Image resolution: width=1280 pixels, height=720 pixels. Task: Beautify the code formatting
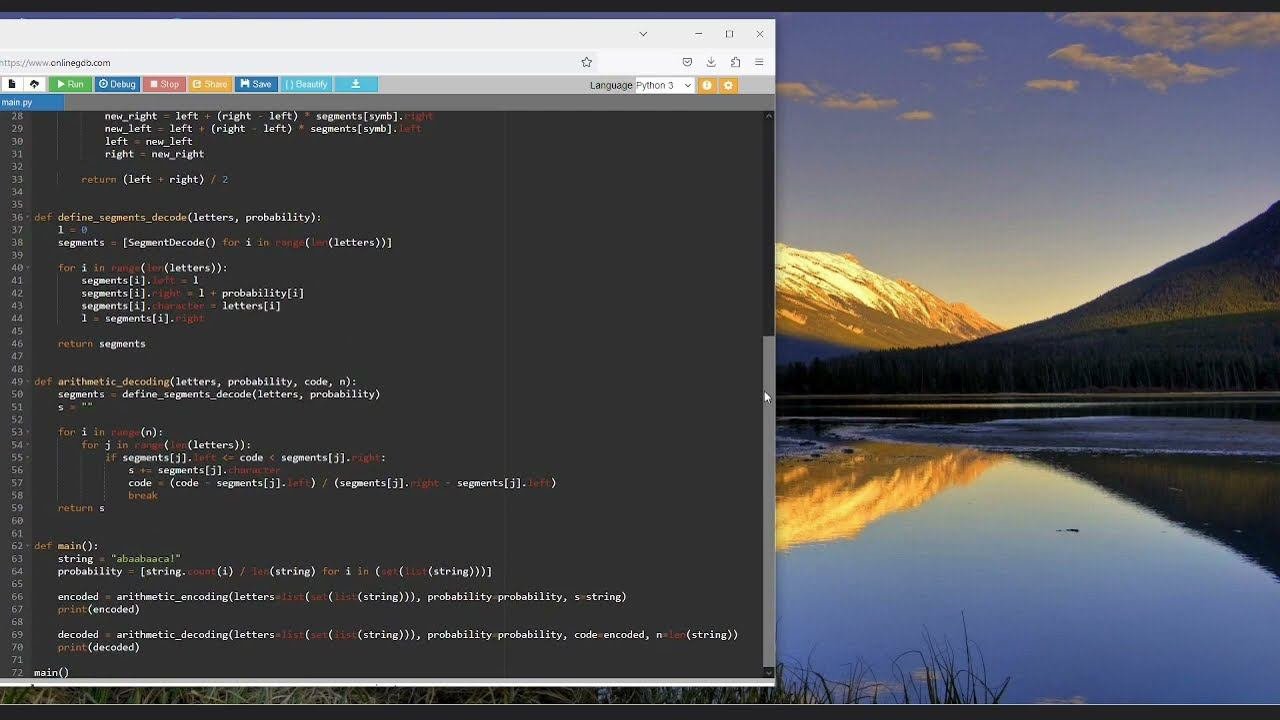[306, 85]
